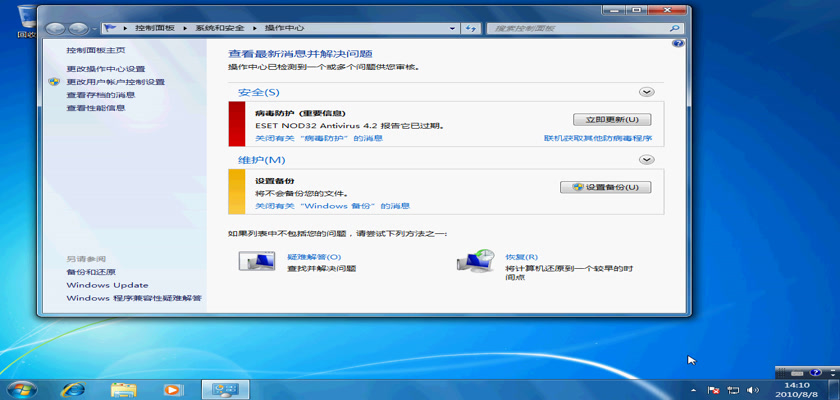Collapse the 维护(M) section
The height and width of the screenshot is (400, 840).
click(x=646, y=159)
